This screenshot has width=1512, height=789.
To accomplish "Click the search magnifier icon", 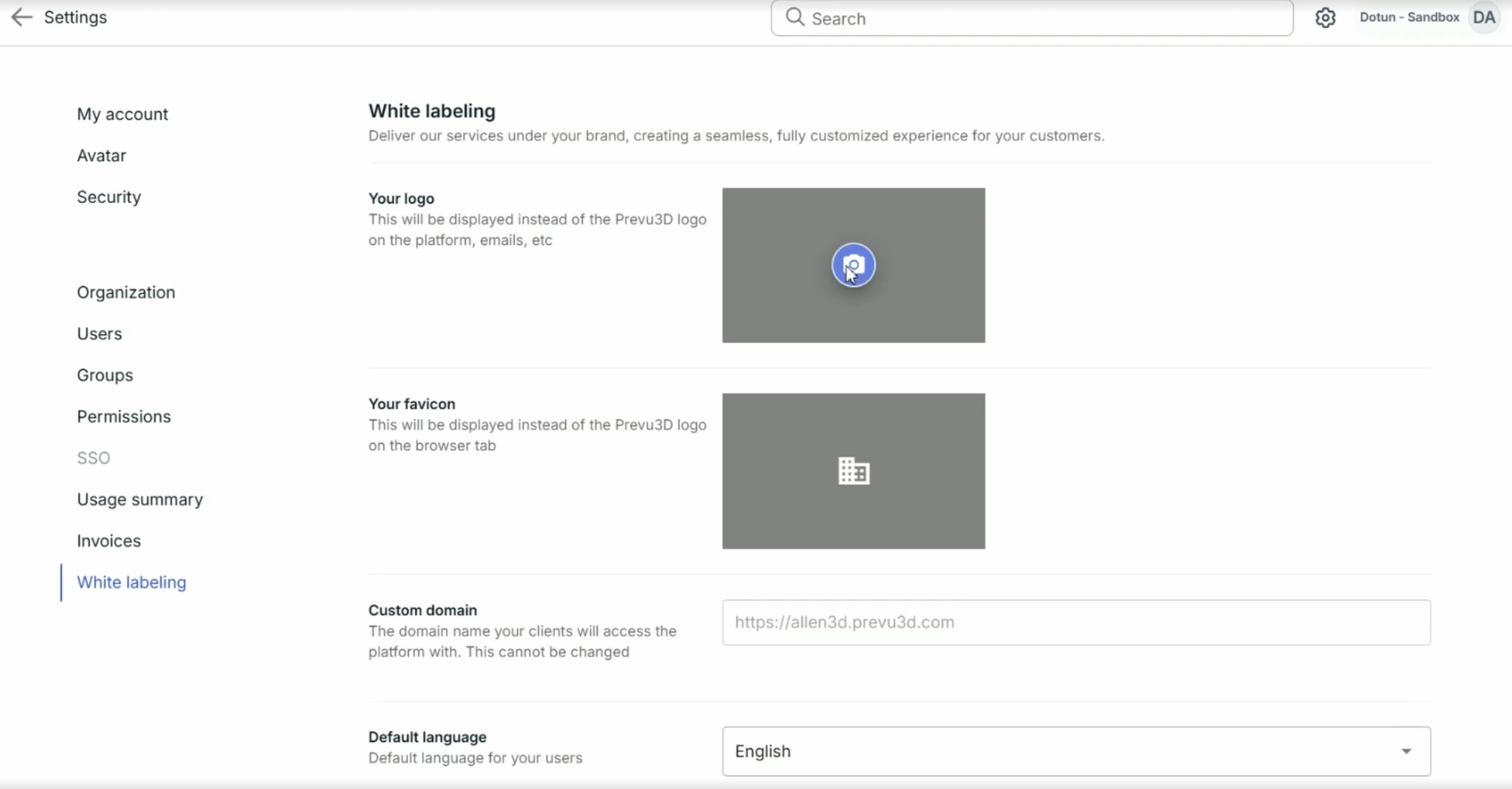I will tap(795, 18).
